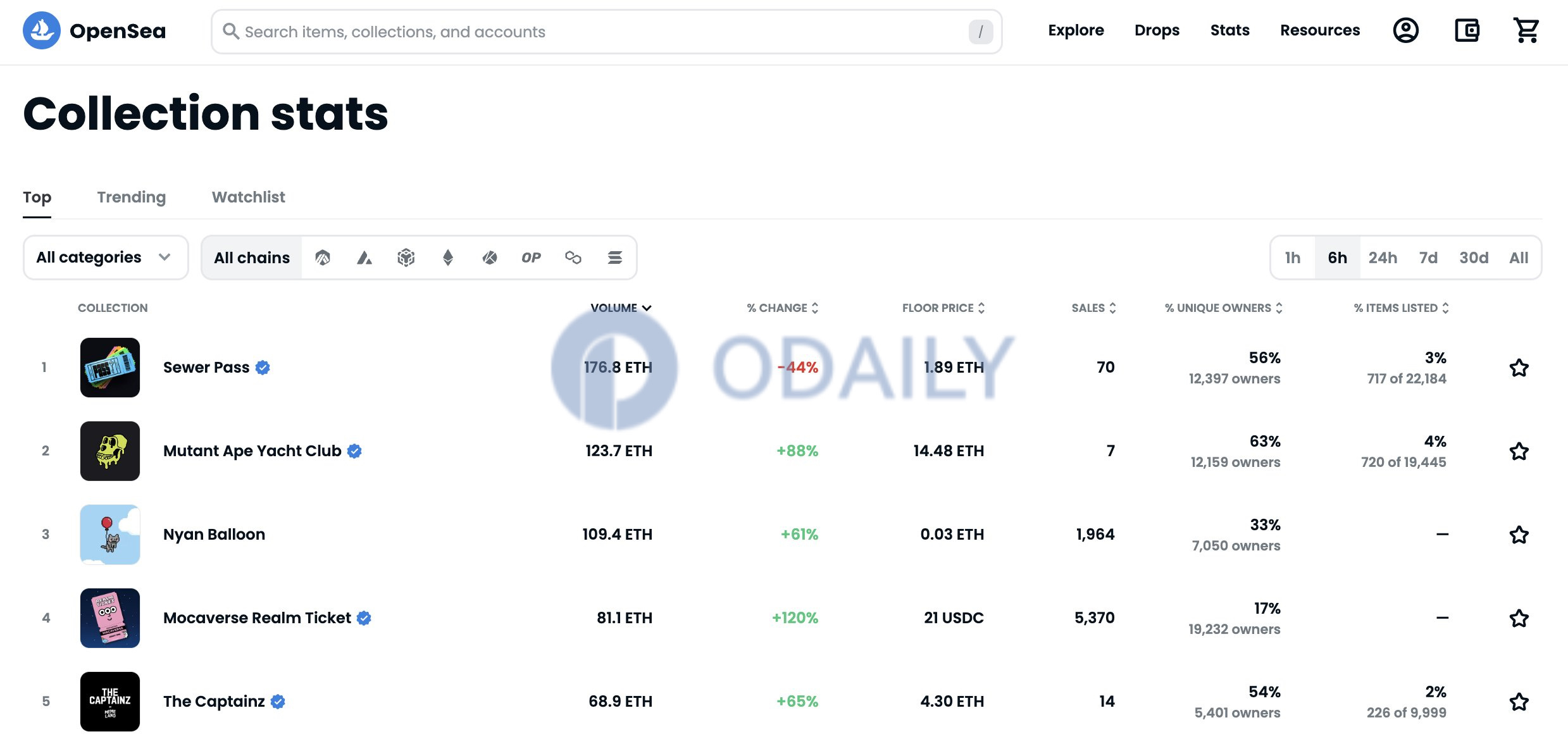1568x739 pixels.
Task: Focus the search items input field
Action: pyautogui.click(x=606, y=32)
